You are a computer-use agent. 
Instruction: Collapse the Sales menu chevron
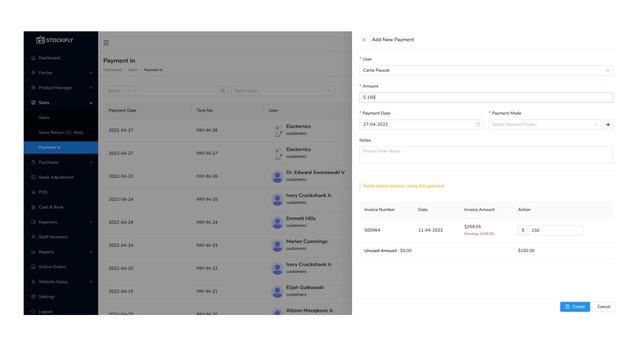91,103
